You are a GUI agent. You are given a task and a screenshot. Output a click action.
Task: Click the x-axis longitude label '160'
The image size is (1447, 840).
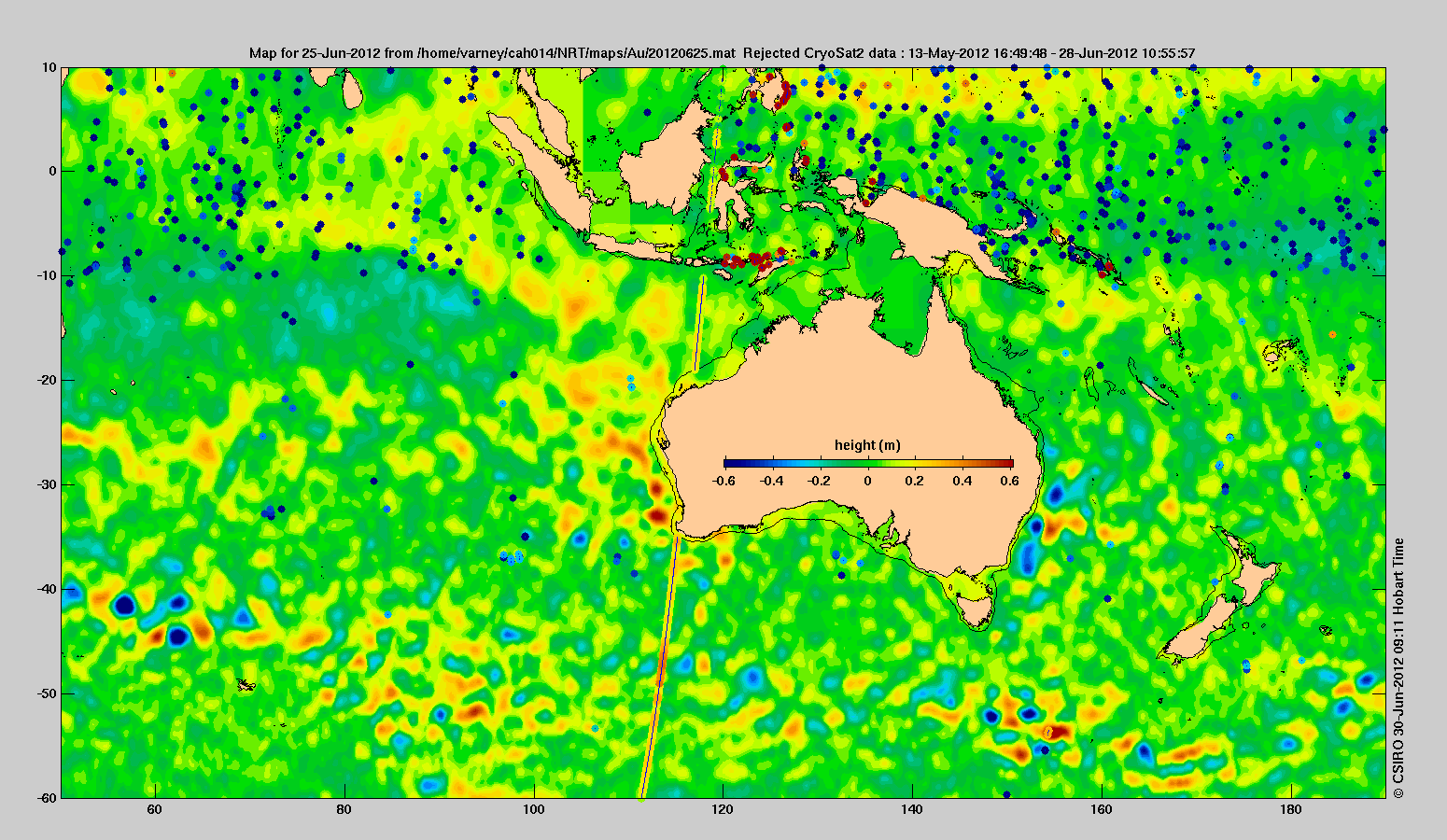[1102, 810]
